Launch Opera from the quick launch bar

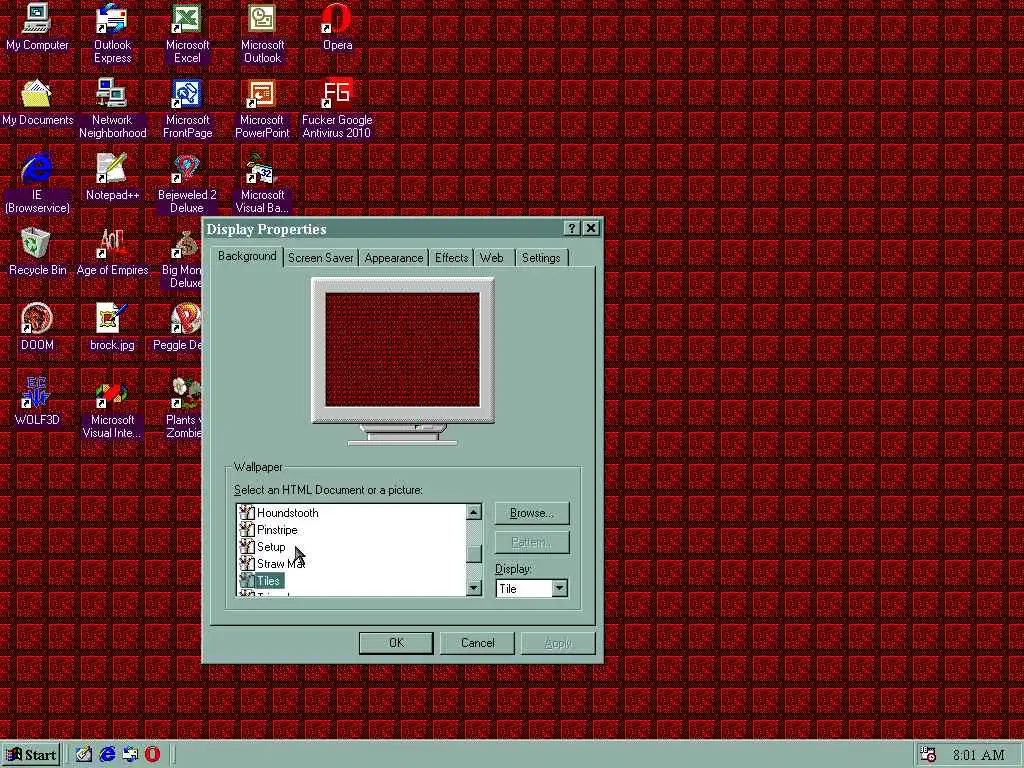pyautogui.click(x=152, y=754)
